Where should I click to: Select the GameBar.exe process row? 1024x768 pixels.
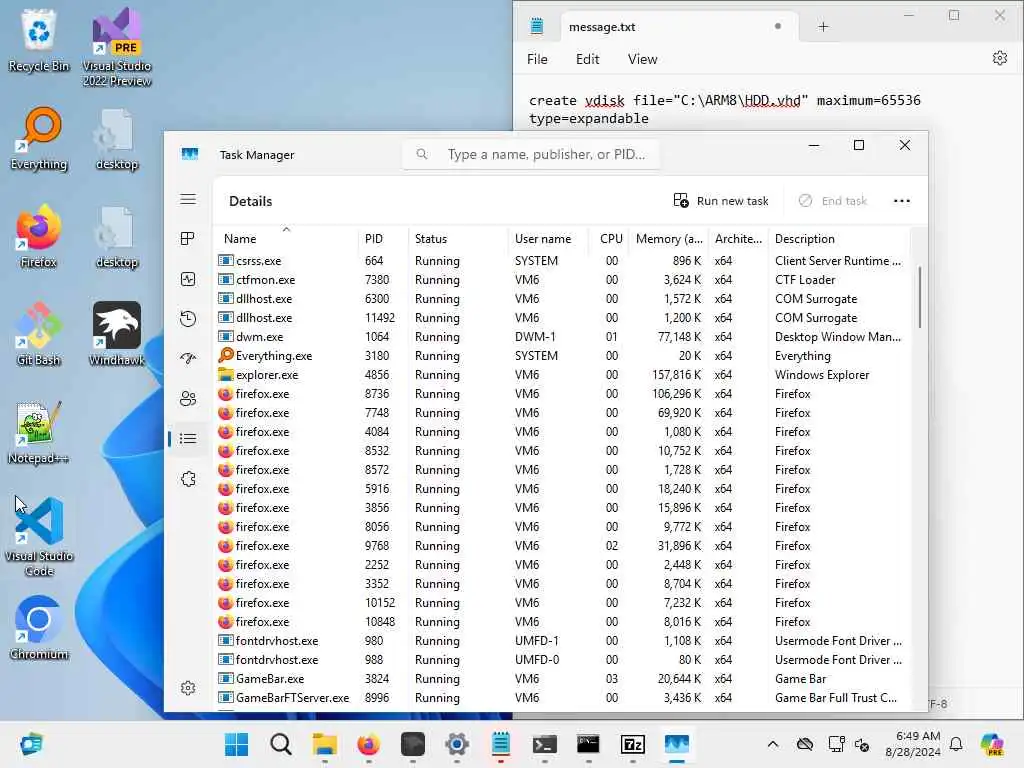click(562, 679)
